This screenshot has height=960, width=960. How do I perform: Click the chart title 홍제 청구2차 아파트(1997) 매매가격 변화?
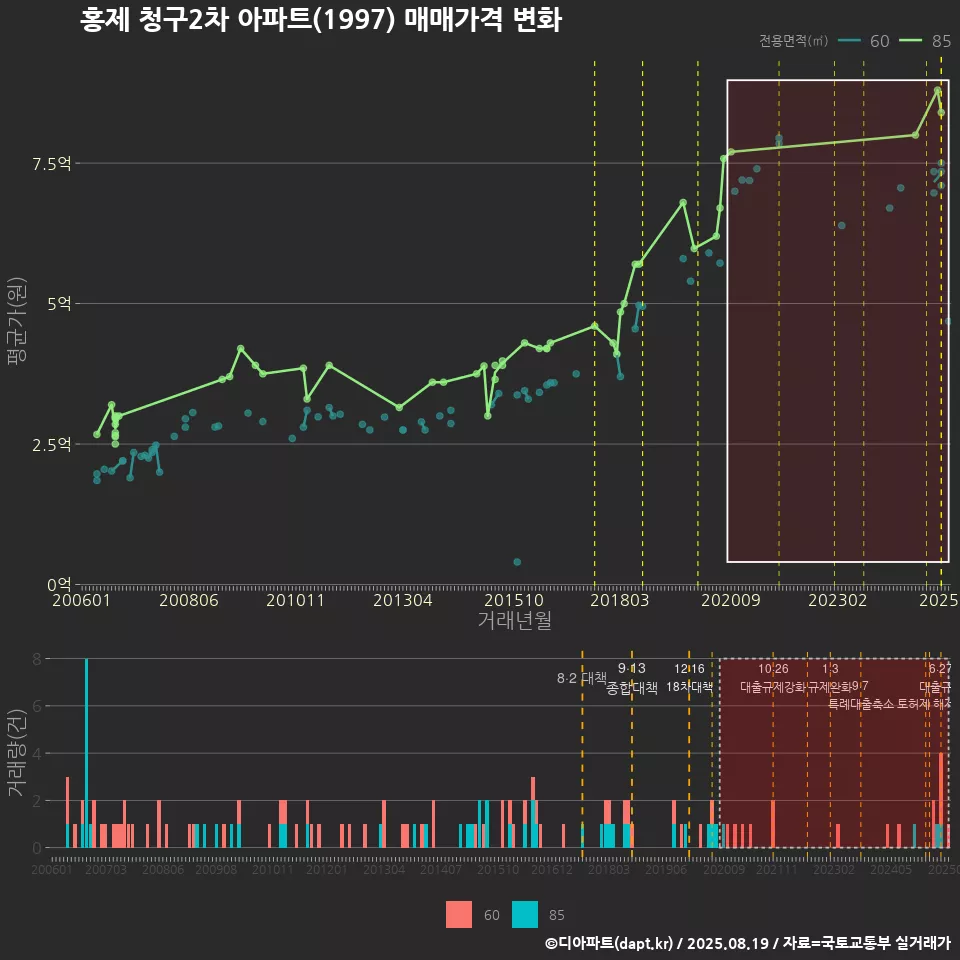321,20
